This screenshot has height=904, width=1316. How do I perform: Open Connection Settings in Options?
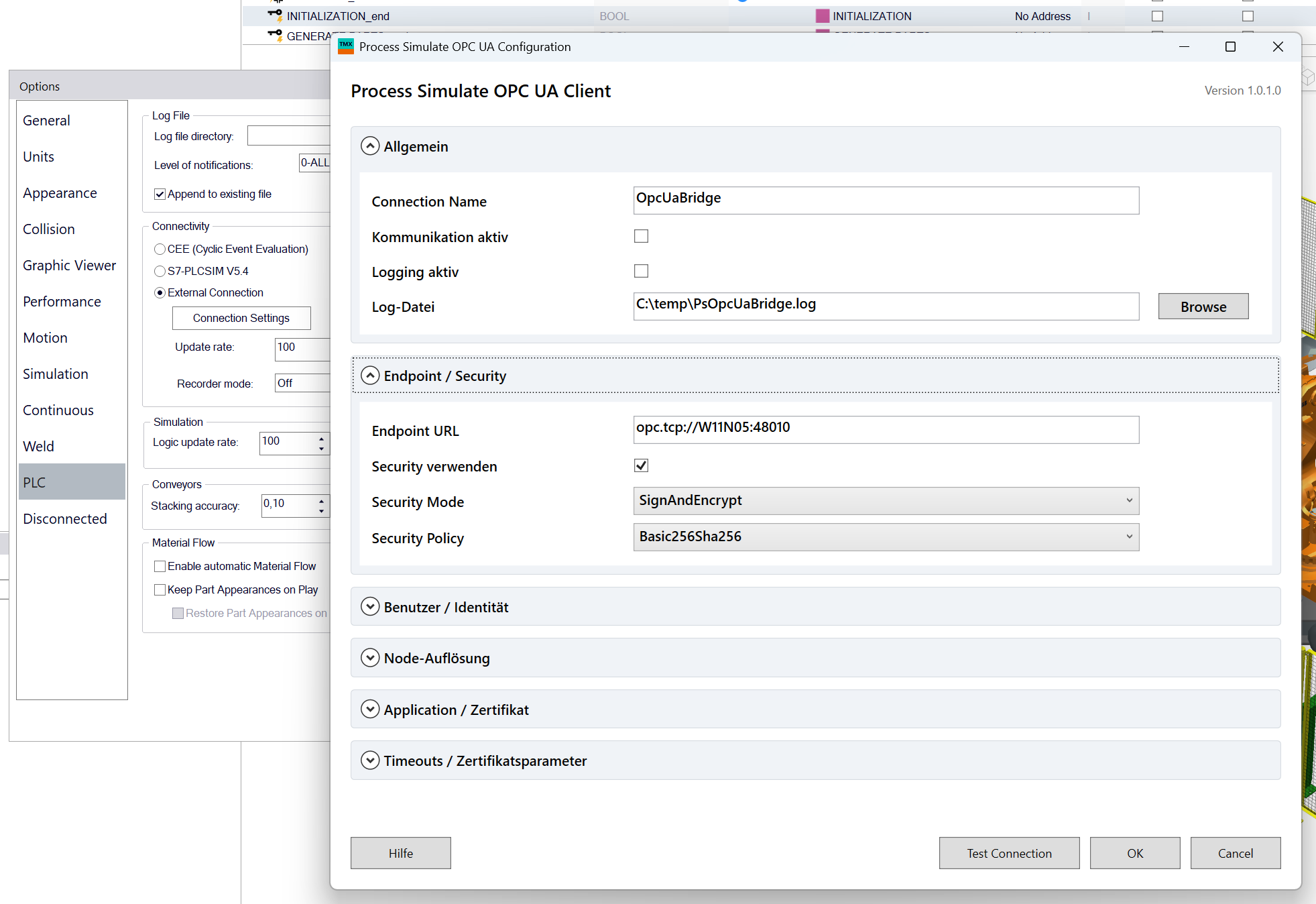click(241, 318)
